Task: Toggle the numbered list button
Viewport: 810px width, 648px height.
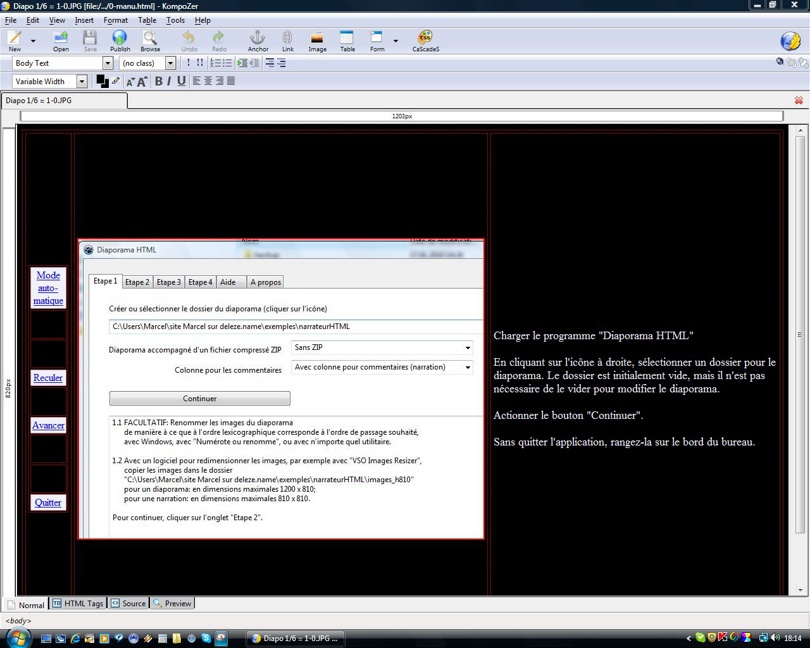Action: [x=215, y=63]
